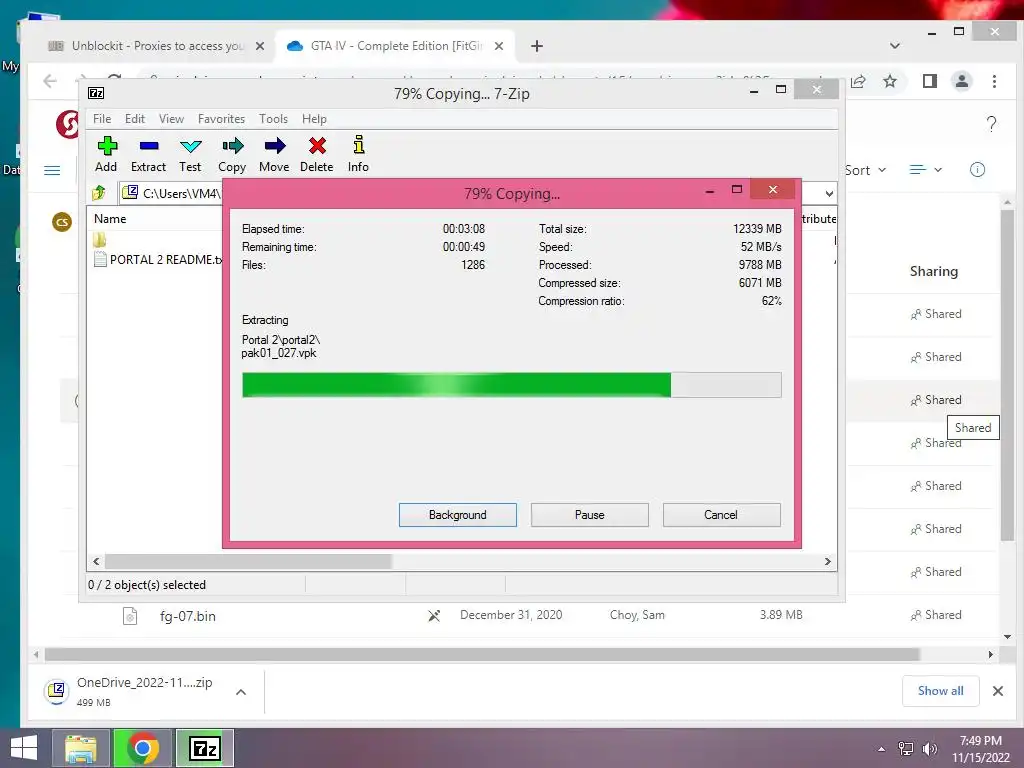1024x768 pixels.
Task: Open the Info tool in 7-Zip
Action: coord(358,154)
